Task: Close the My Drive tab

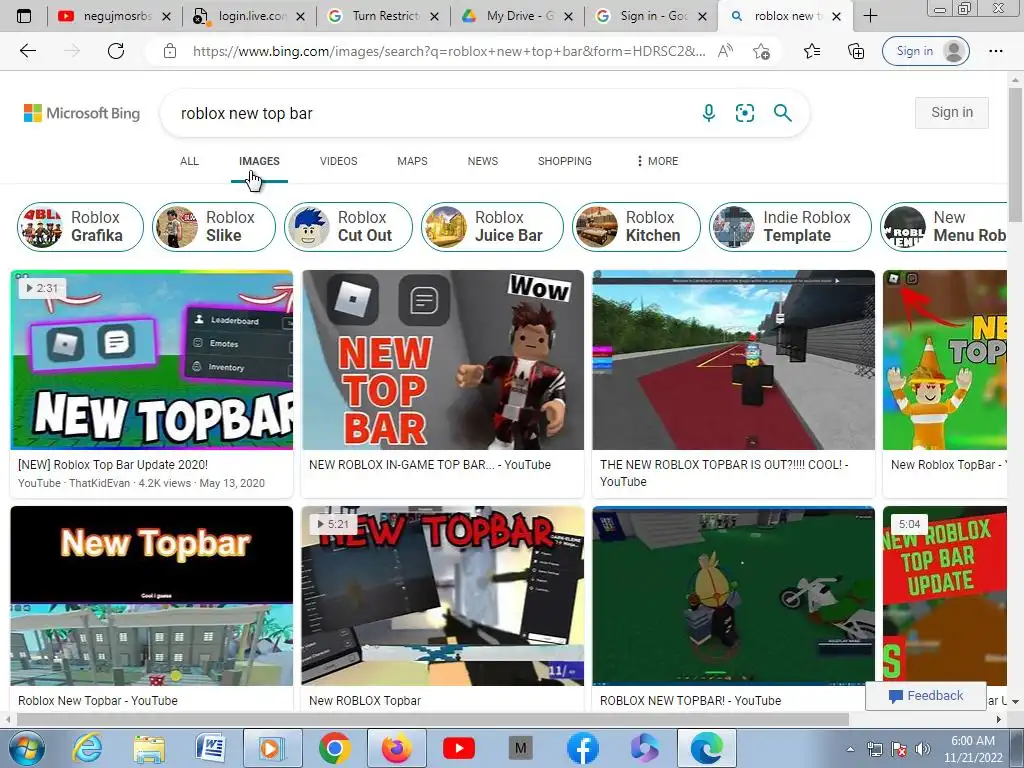Action: click(x=569, y=16)
